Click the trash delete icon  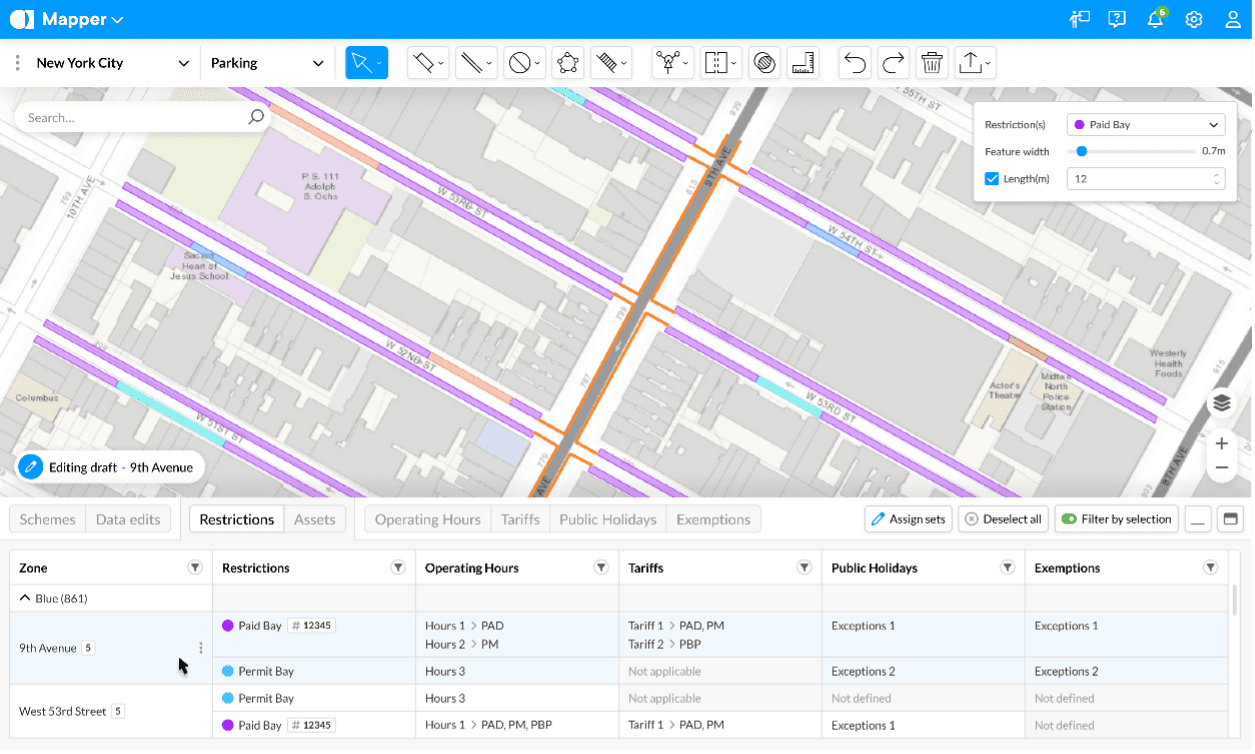[x=932, y=63]
